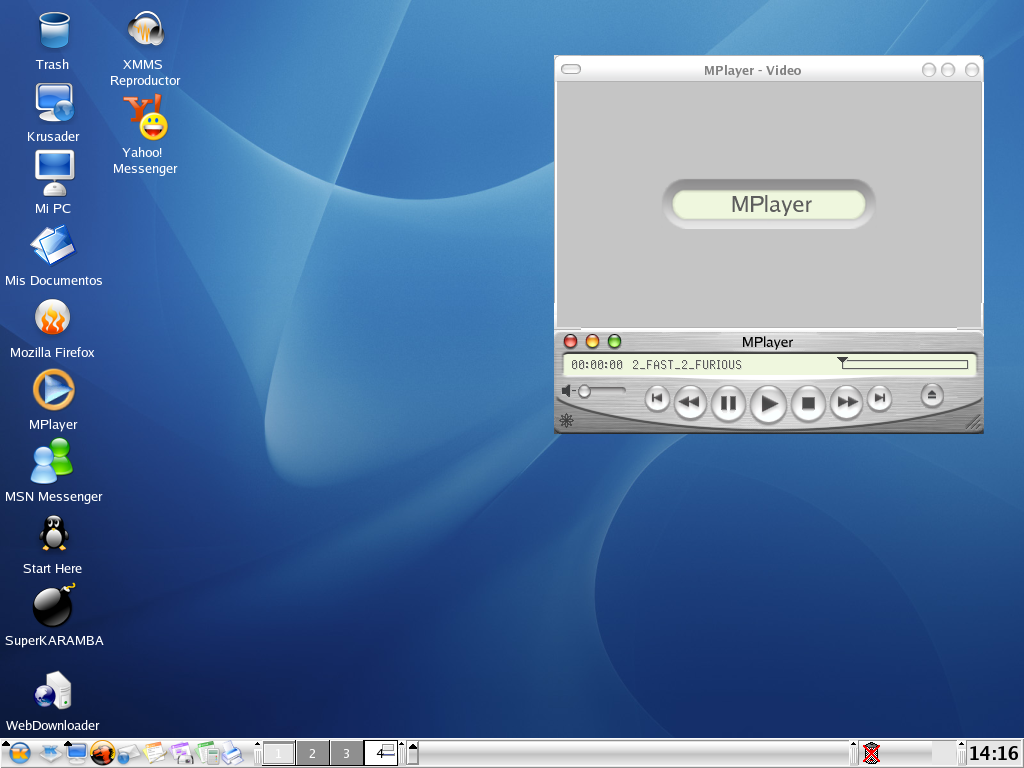The image size is (1024, 768).
Task: Click the crossed-out system tray icon
Action: [871, 753]
